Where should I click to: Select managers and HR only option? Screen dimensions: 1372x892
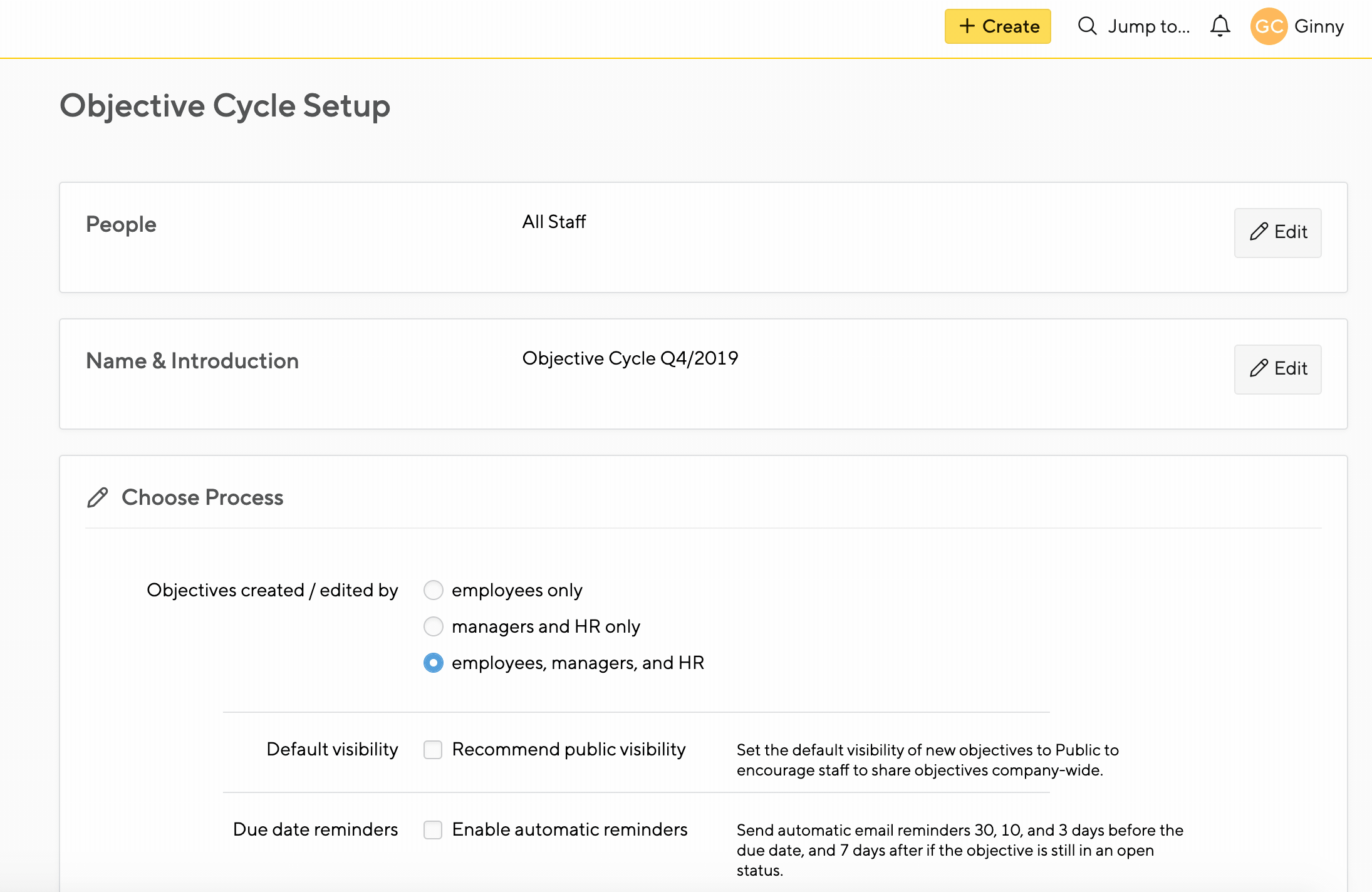pyautogui.click(x=433, y=626)
